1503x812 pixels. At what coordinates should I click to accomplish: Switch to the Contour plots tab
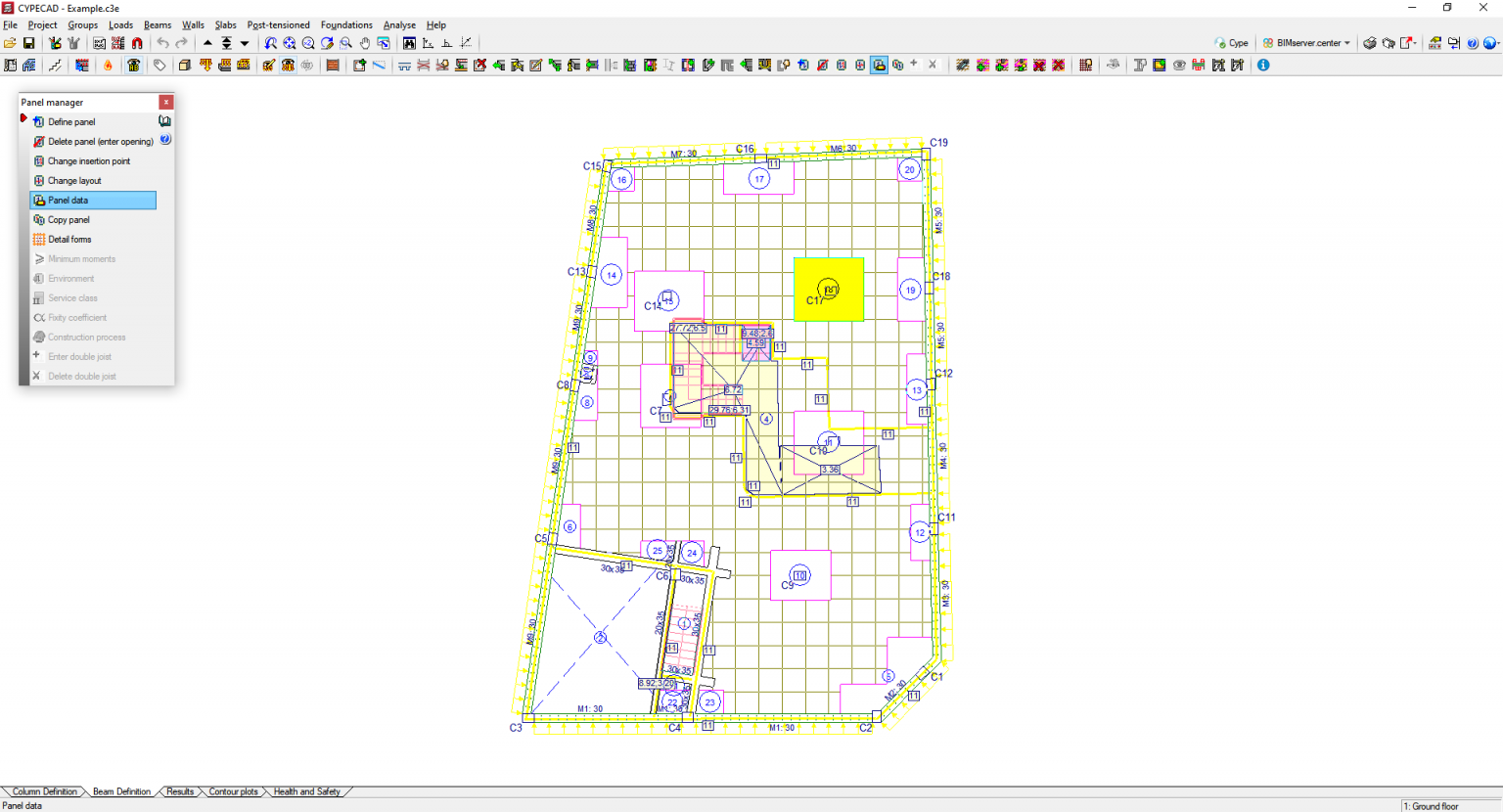[x=233, y=791]
